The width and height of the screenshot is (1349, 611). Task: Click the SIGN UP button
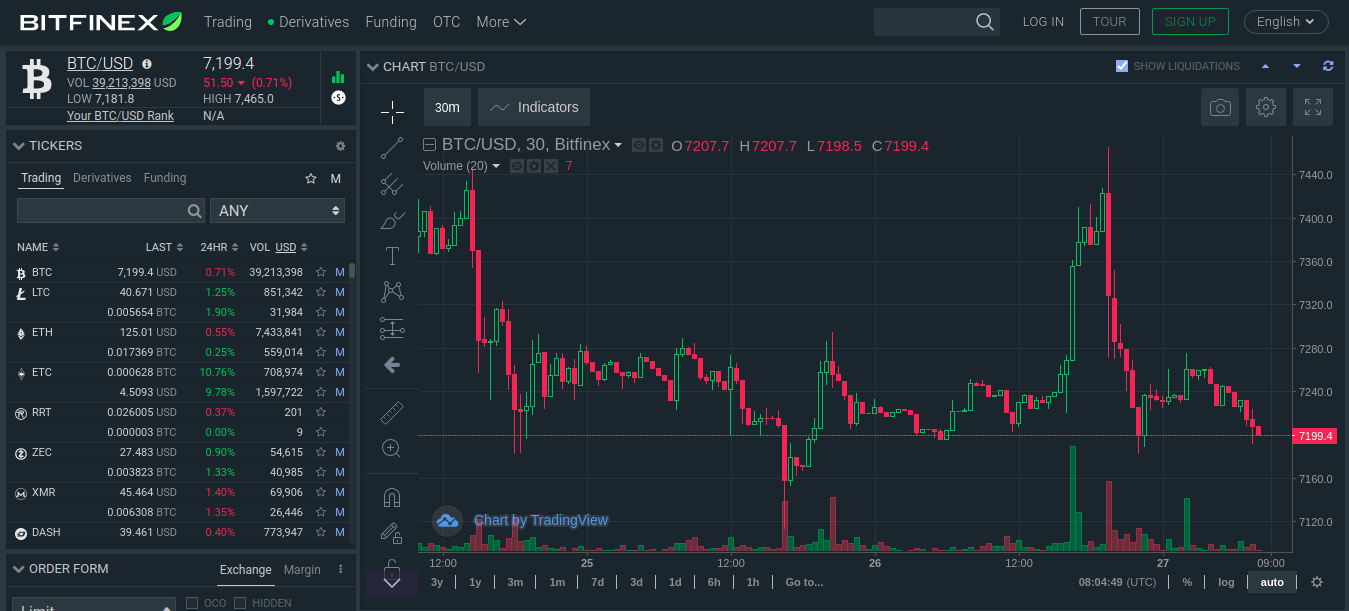(1190, 22)
